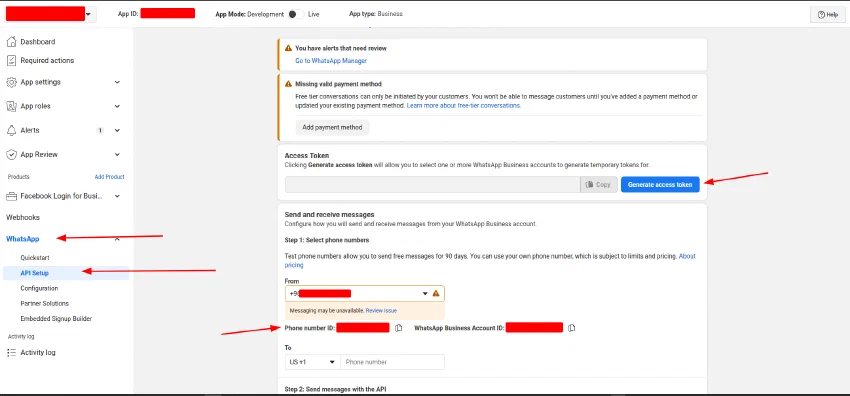850x396 pixels.
Task: Toggle App Mode from Development to Live
Action: 296,14
